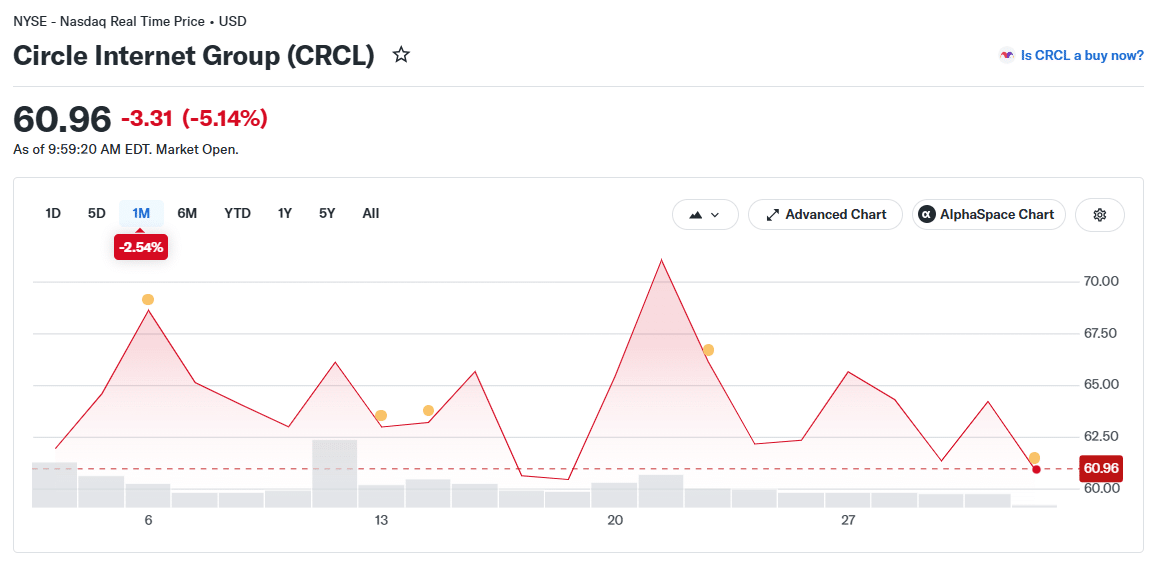Click the event marker near 67.50 after the peak

tap(708, 350)
